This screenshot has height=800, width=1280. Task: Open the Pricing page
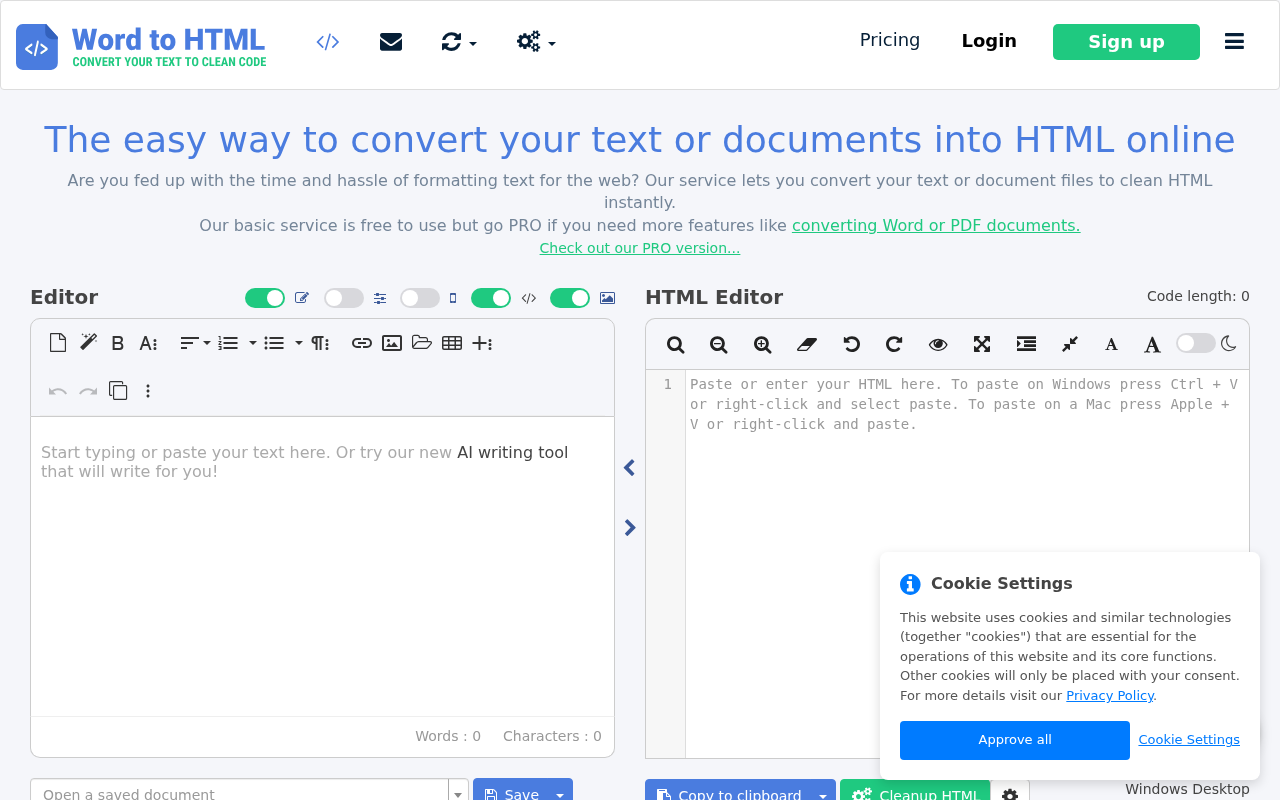(x=890, y=40)
